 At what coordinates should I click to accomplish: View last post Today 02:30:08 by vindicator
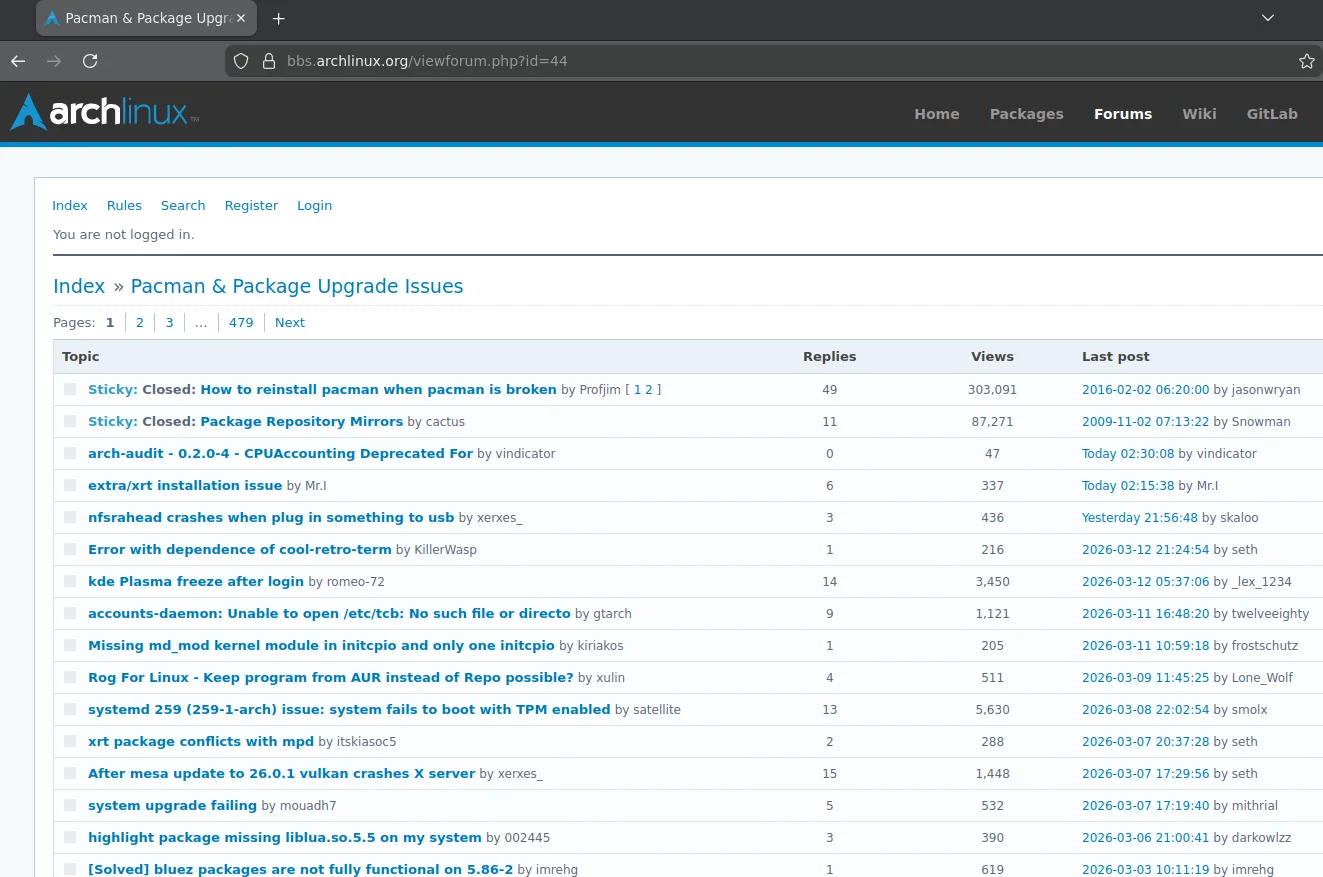coord(1127,453)
